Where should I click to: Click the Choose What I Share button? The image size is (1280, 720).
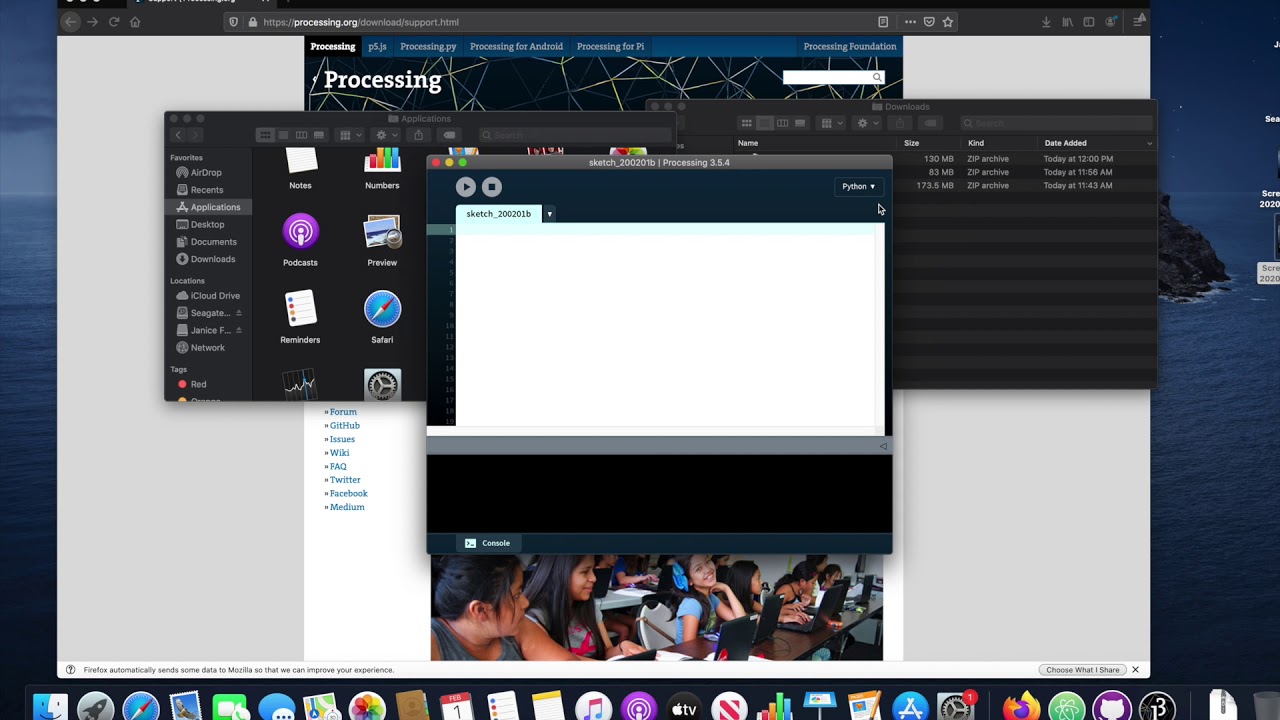pyautogui.click(x=1083, y=670)
